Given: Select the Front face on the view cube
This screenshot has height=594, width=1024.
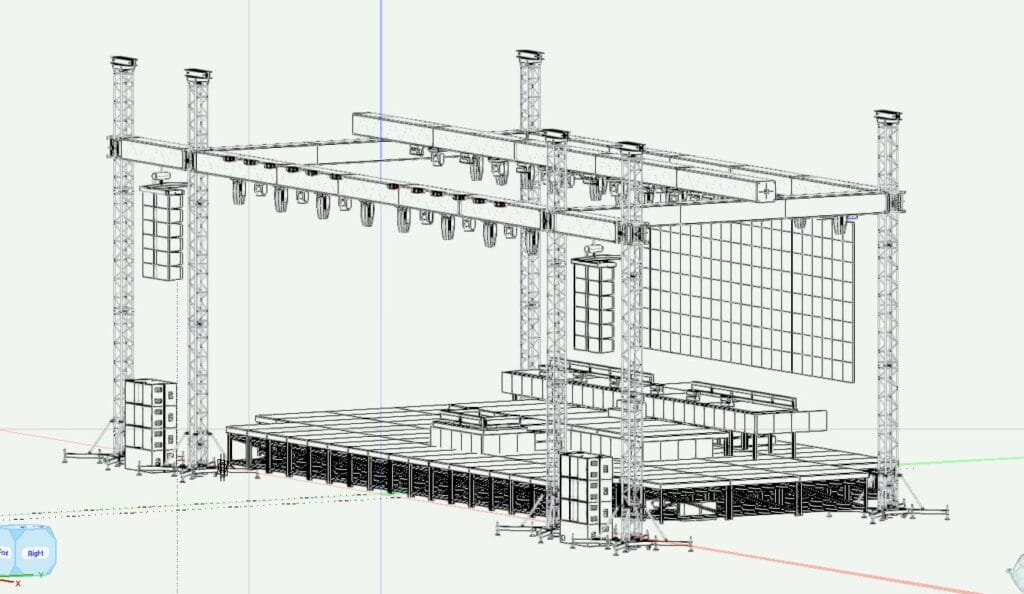Looking at the screenshot, I should (5, 552).
